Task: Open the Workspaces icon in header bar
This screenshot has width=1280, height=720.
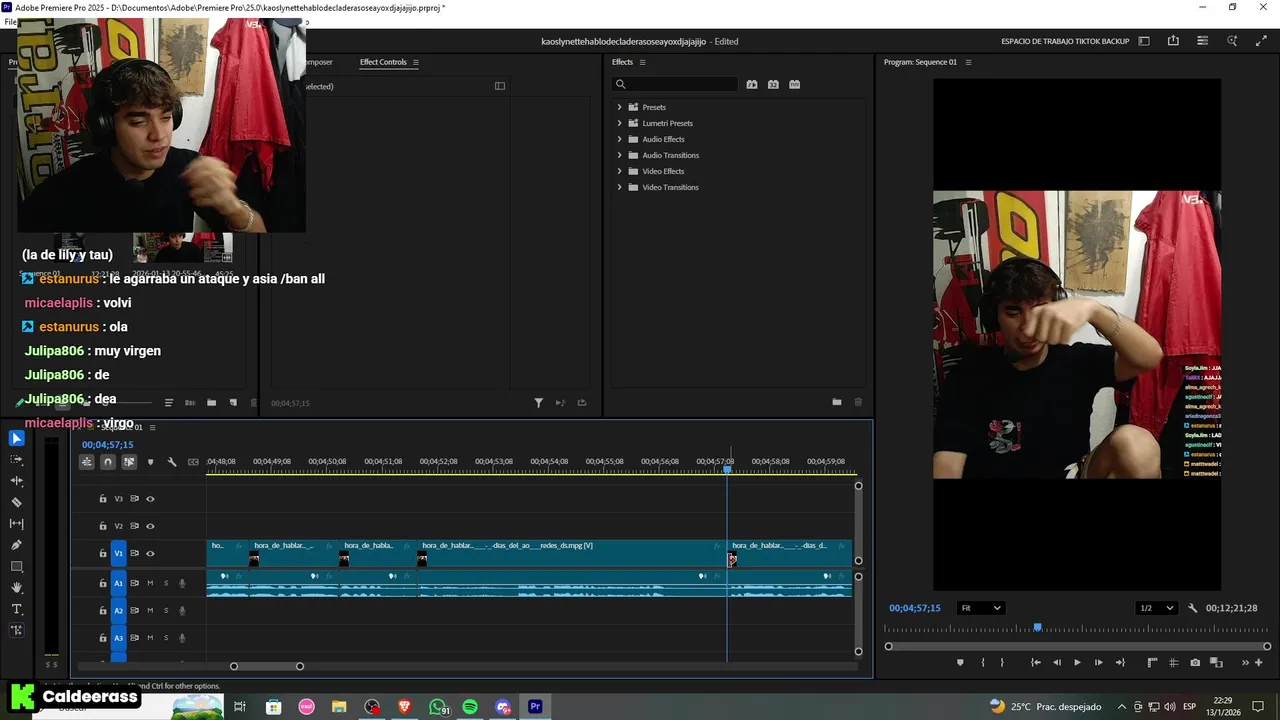Action: 1144,41
